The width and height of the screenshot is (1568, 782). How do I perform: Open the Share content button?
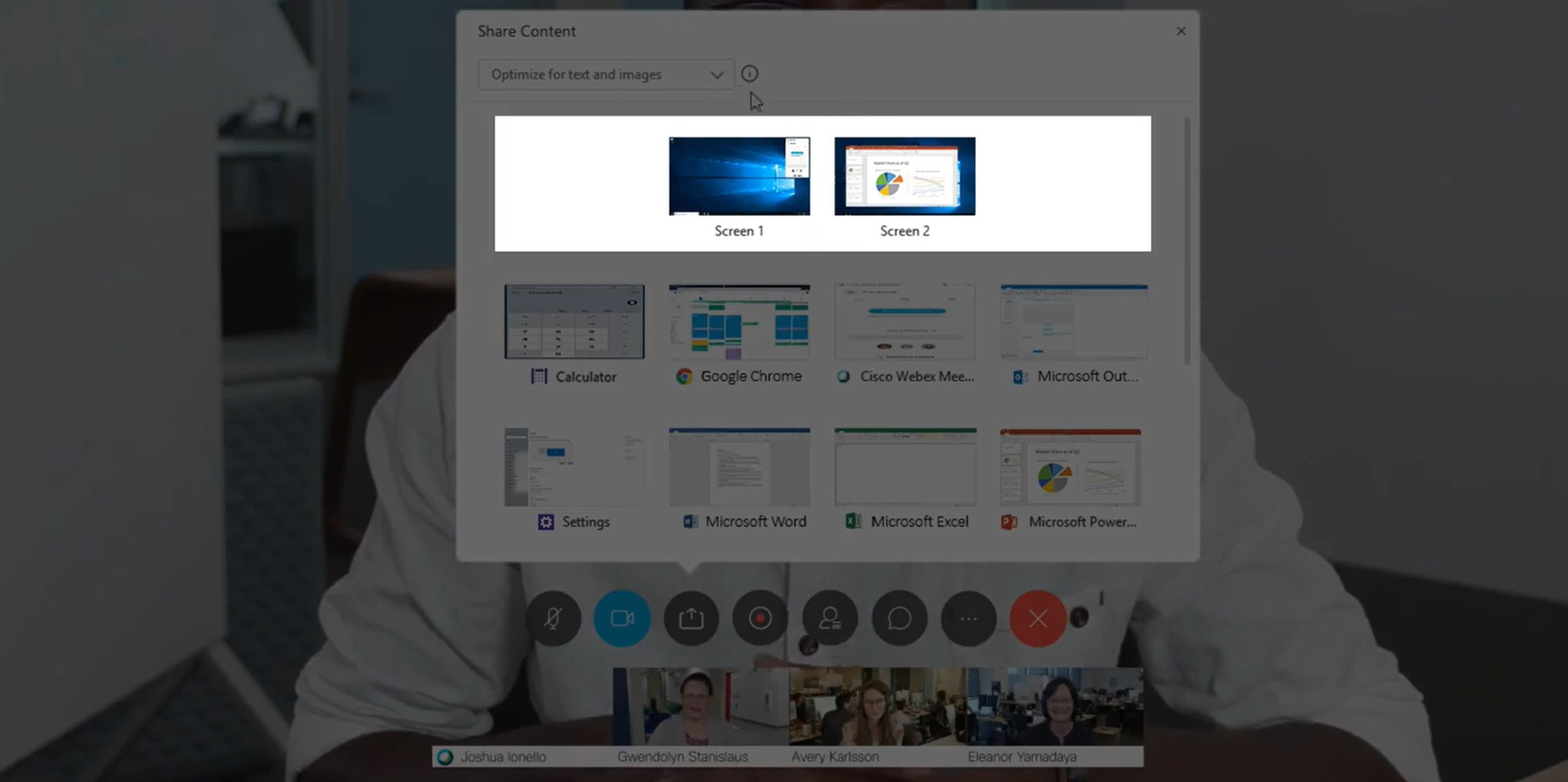(692, 619)
